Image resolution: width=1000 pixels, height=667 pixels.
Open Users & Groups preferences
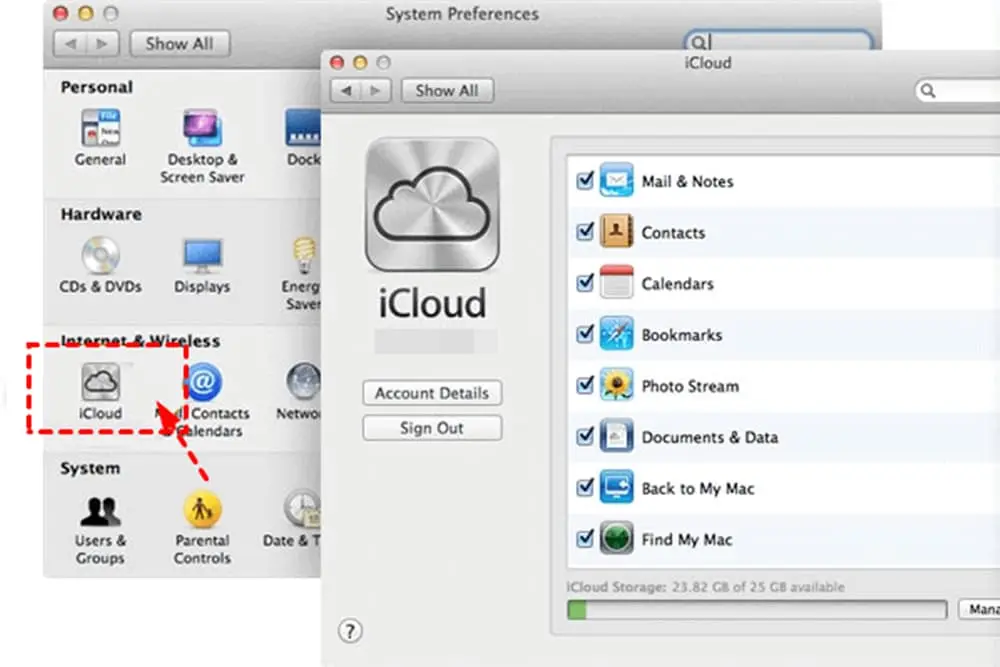tap(100, 512)
